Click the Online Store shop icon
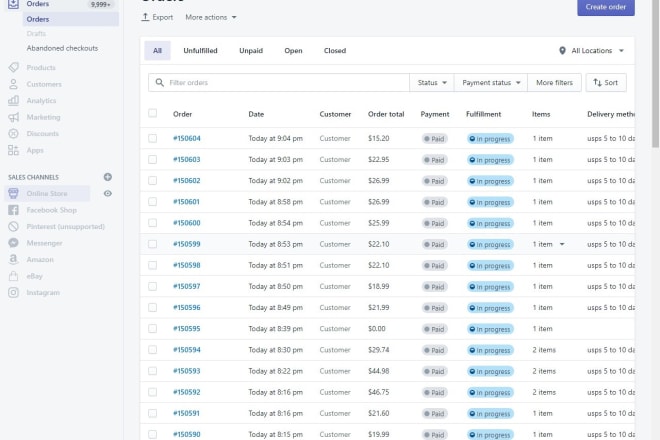660x440 pixels. [x=13, y=193]
